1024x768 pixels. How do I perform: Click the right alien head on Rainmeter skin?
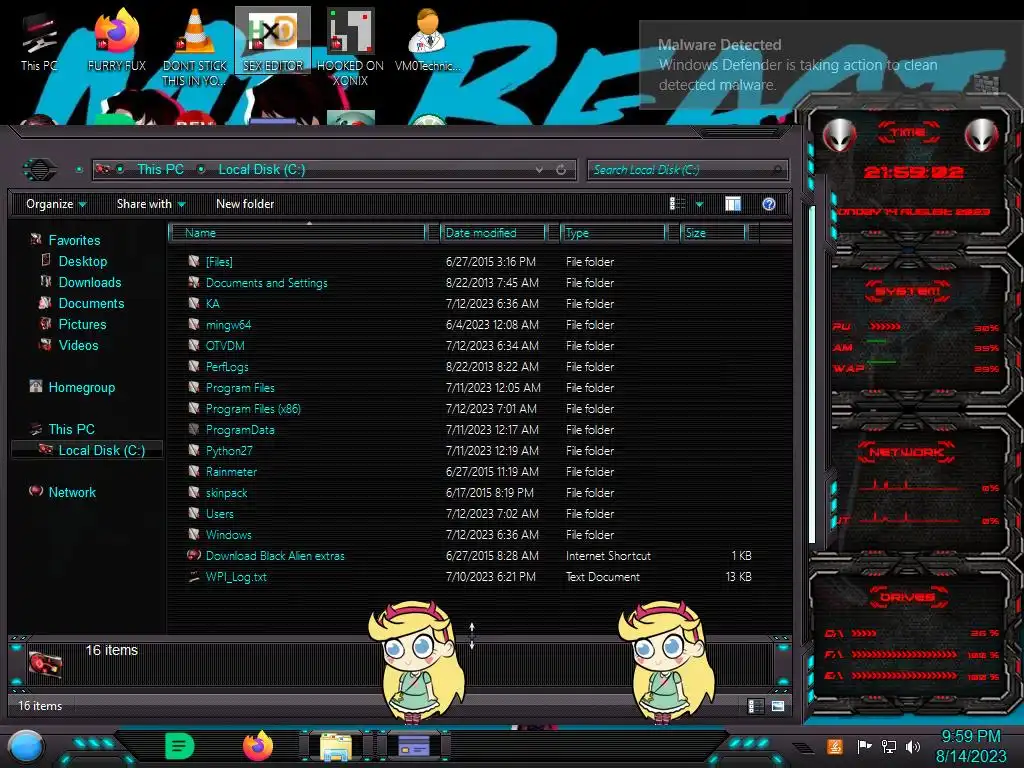click(x=981, y=135)
